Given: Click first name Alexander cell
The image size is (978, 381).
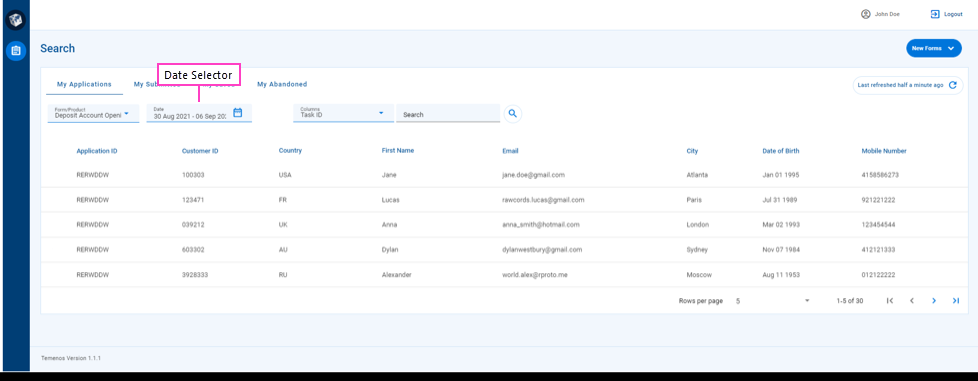Looking at the screenshot, I should pyautogui.click(x=396, y=274).
